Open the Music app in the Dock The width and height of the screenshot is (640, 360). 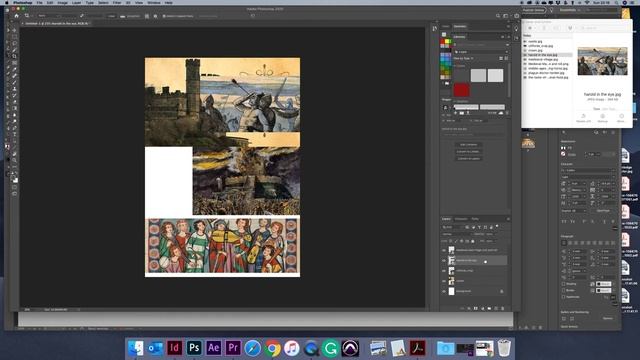click(291, 348)
